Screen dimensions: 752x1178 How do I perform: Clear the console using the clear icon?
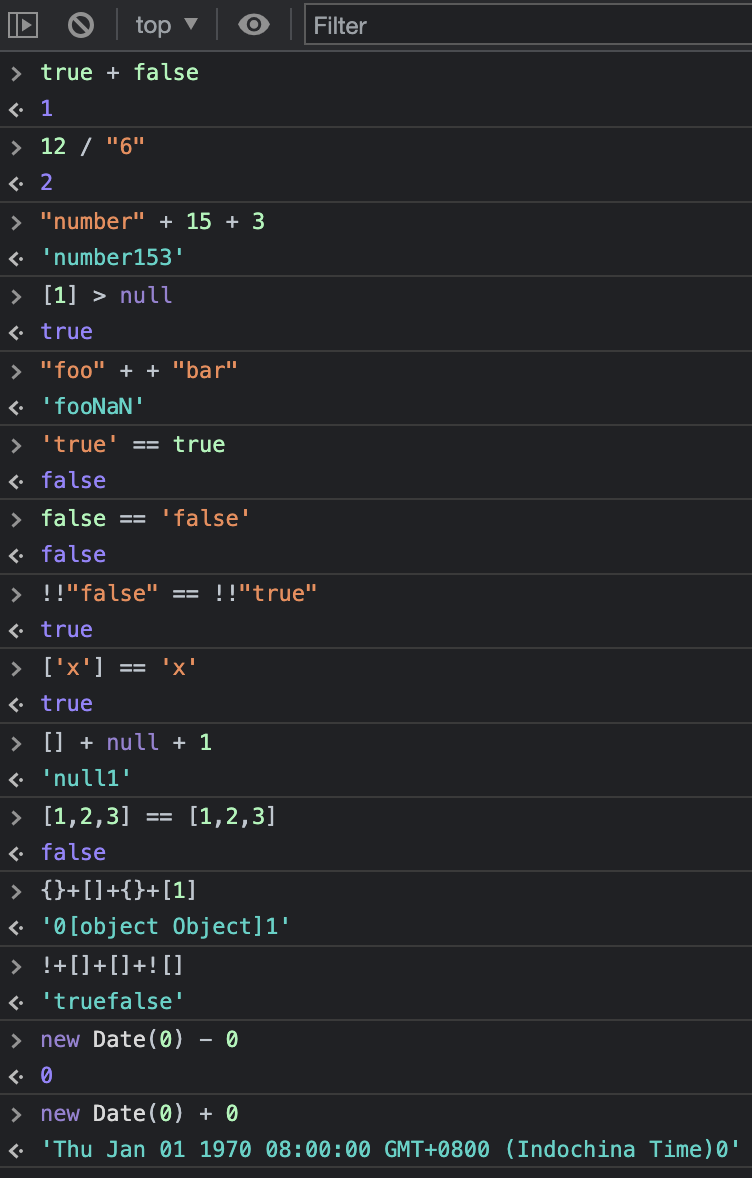click(x=80, y=25)
